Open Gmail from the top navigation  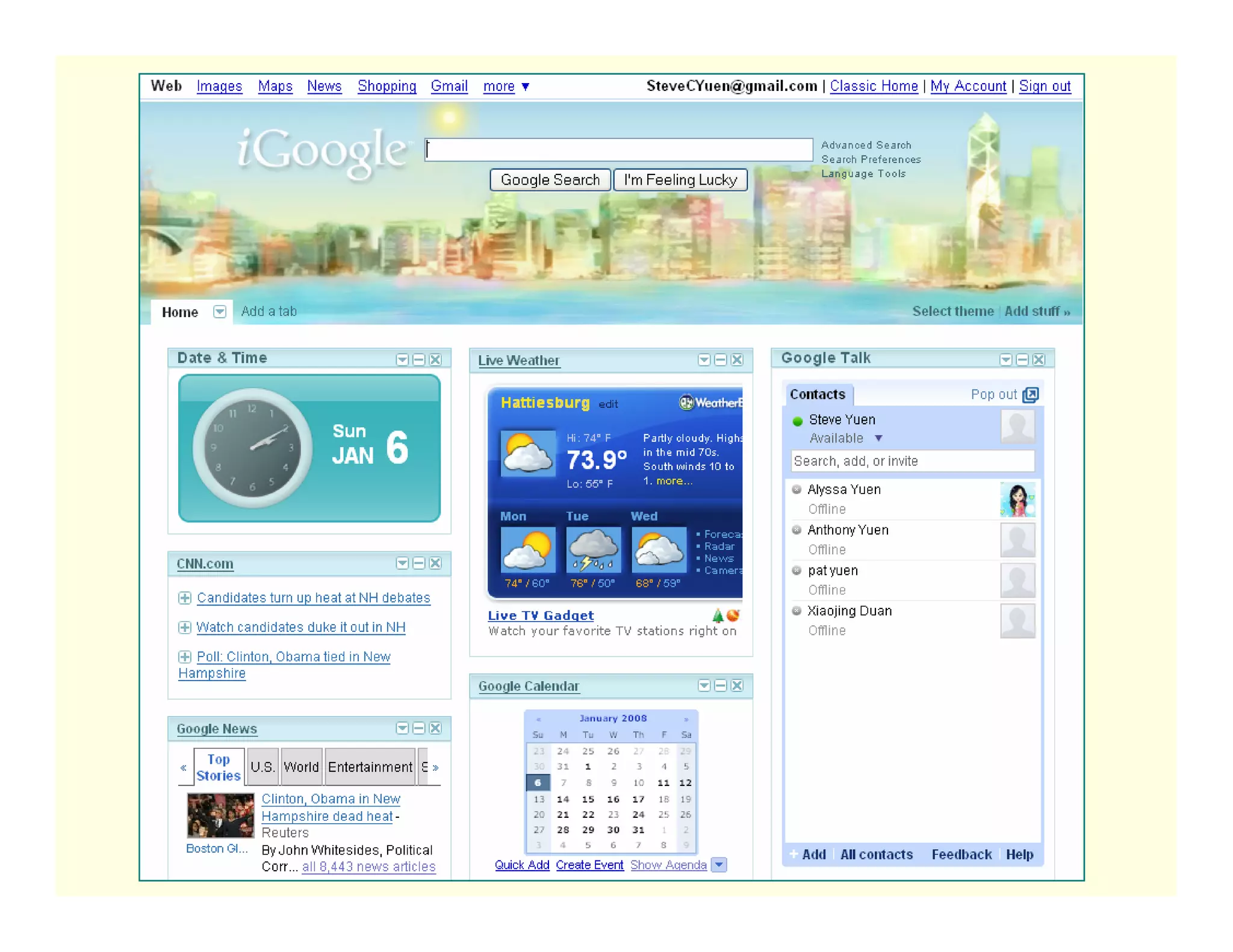449,87
